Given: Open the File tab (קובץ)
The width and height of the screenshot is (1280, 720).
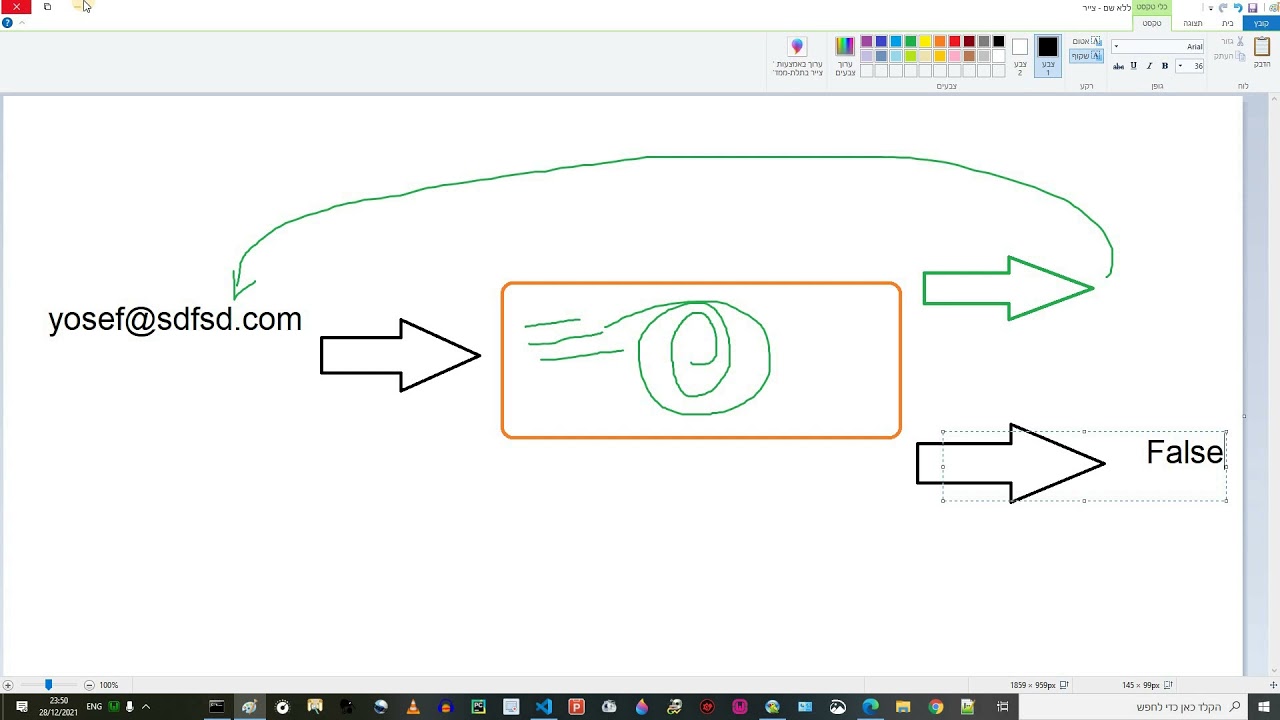Looking at the screenshot, I should [x=1261, y=23].
